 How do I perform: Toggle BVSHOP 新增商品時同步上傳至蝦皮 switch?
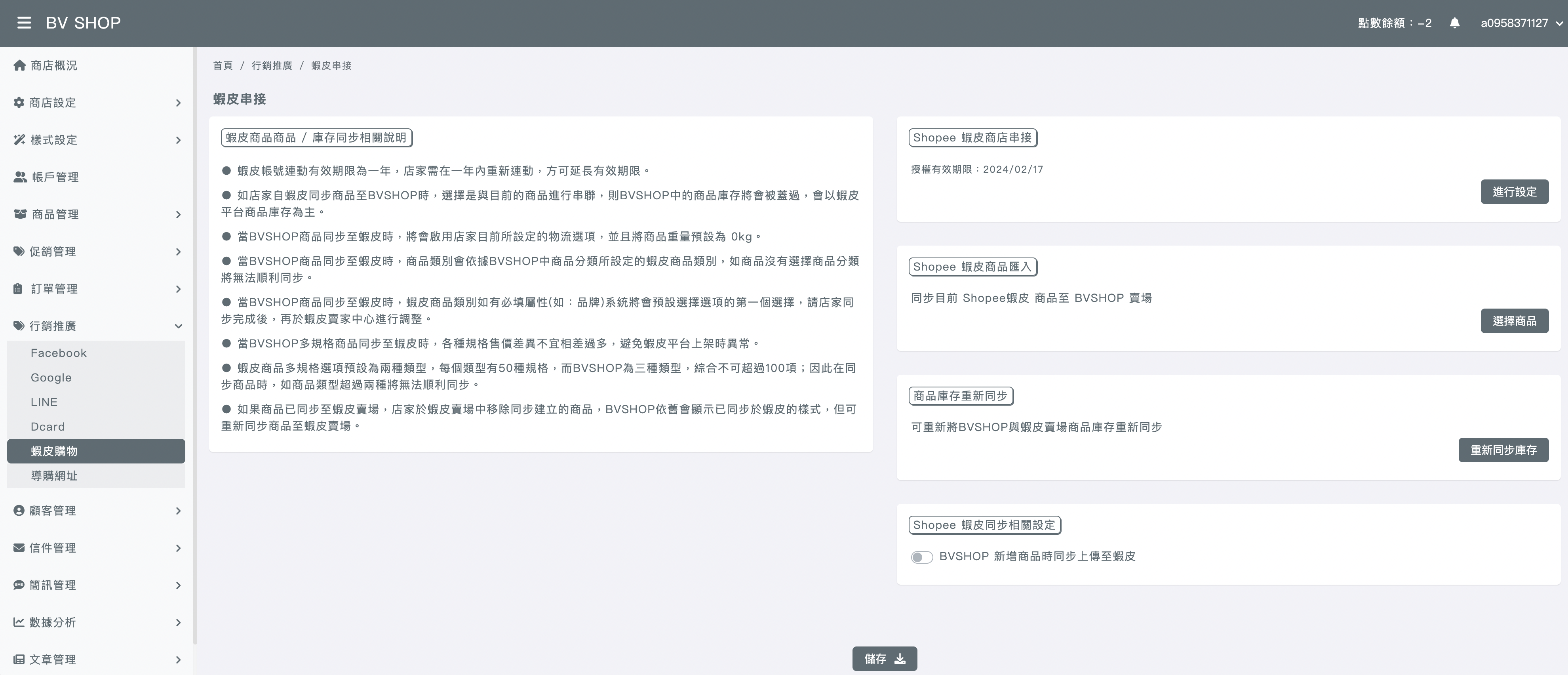[921, 557]
